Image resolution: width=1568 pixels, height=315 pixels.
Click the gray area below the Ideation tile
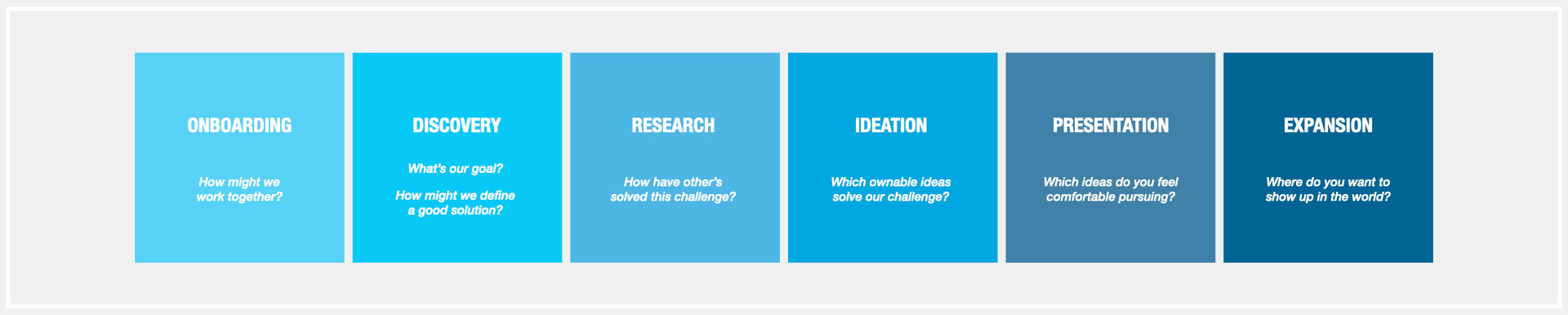[893, 283]
